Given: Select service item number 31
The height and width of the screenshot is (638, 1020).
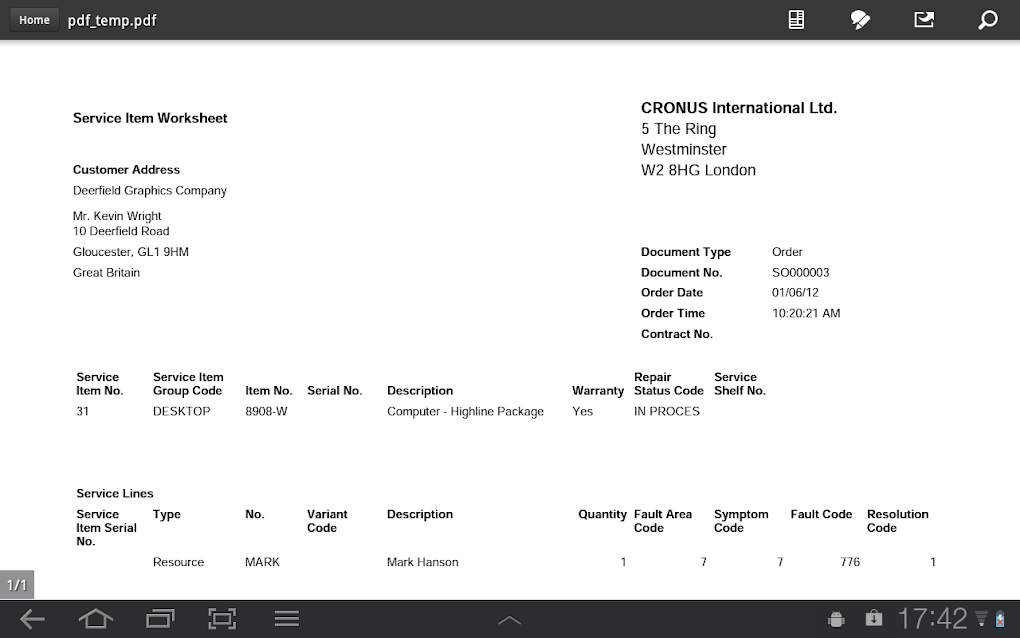Looking at the screenshot, I should pyautogui.click(x=83, y=412).
